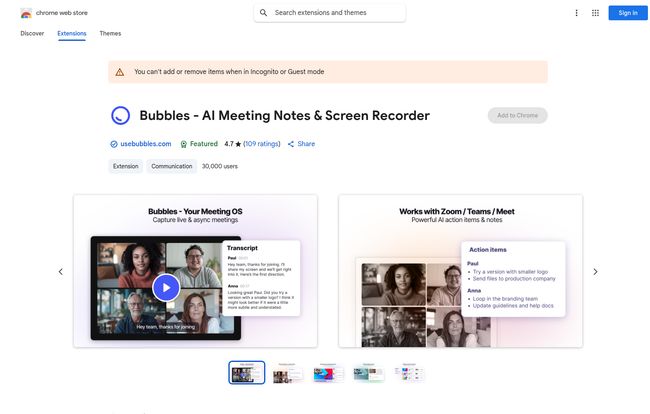The image size is (650, 414).
Task: Open the 109 ratings link
Action: [x=262, y=144]
